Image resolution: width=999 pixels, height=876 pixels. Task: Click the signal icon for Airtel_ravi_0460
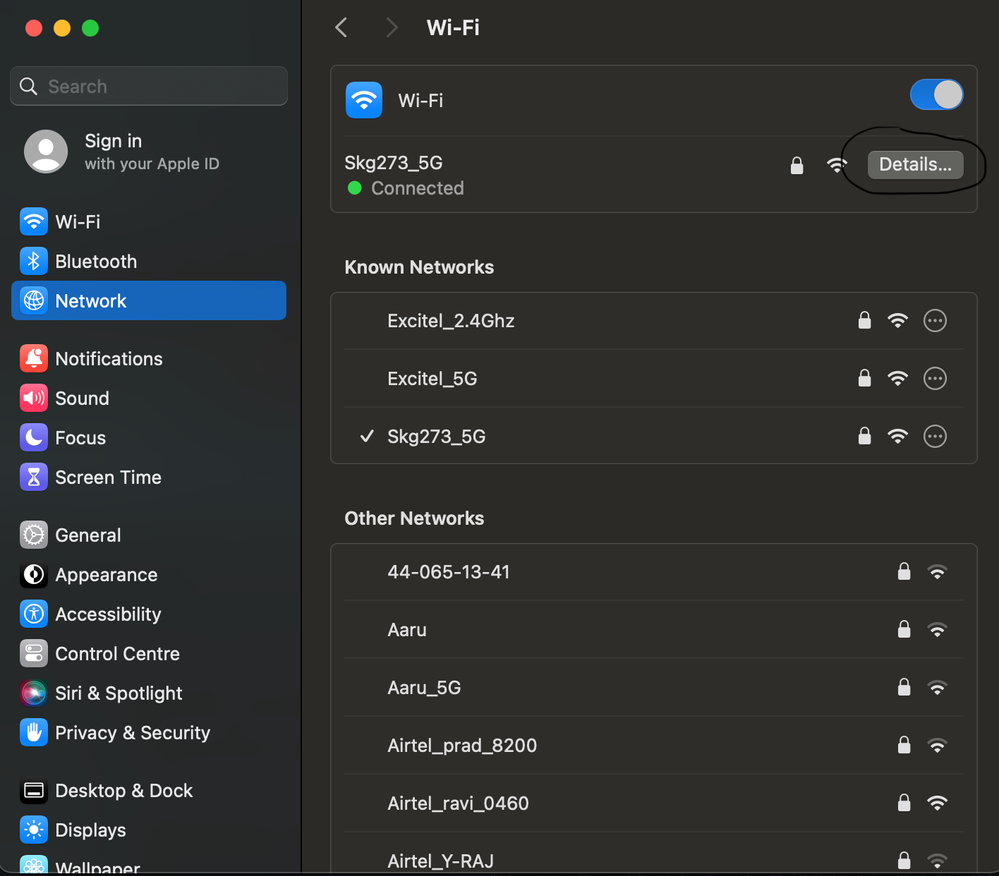coord(937,803)
